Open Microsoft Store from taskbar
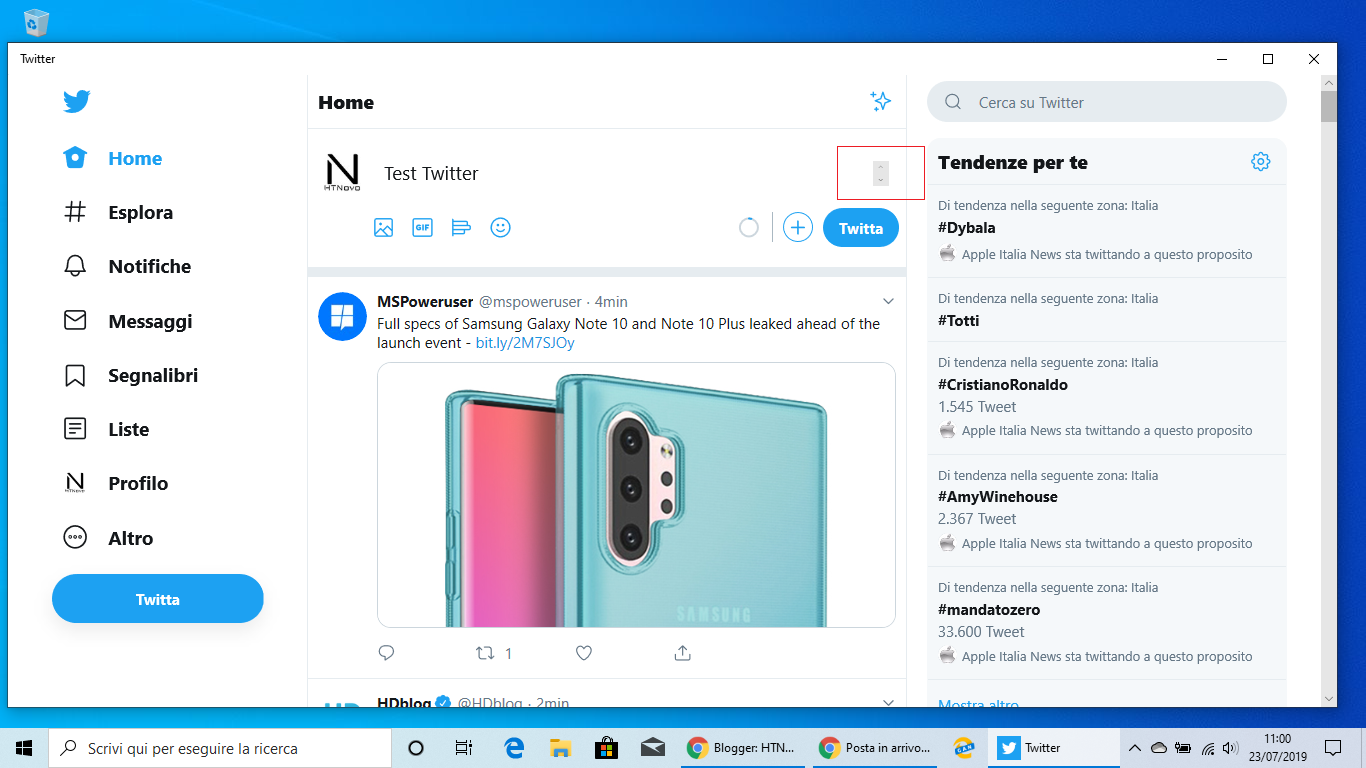The image size is (1366, 768). tap(607, 748)
